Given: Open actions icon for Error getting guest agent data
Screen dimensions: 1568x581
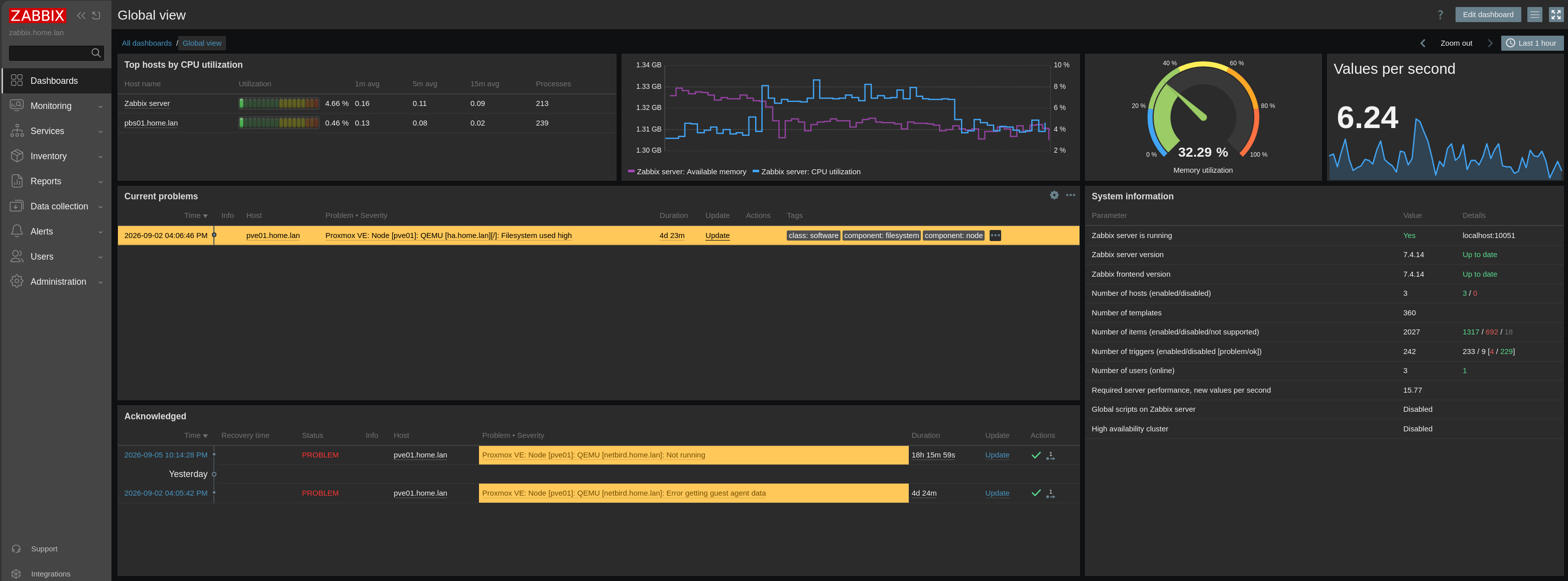Looking at the screenshot, I should 1051,493.
